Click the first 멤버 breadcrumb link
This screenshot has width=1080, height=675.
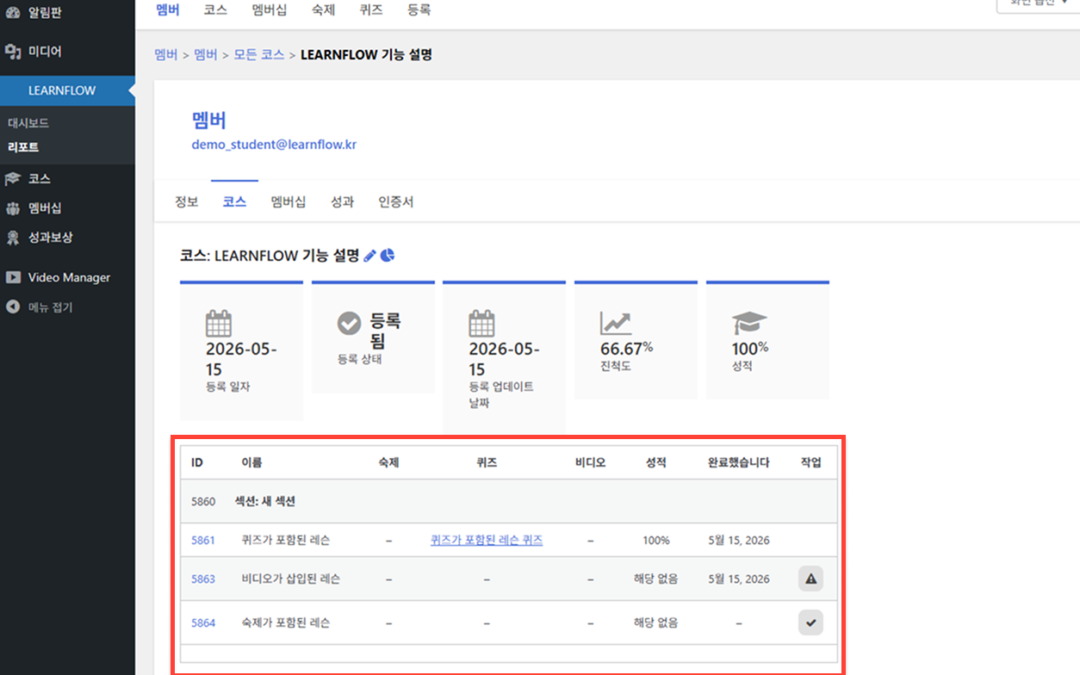166,54
